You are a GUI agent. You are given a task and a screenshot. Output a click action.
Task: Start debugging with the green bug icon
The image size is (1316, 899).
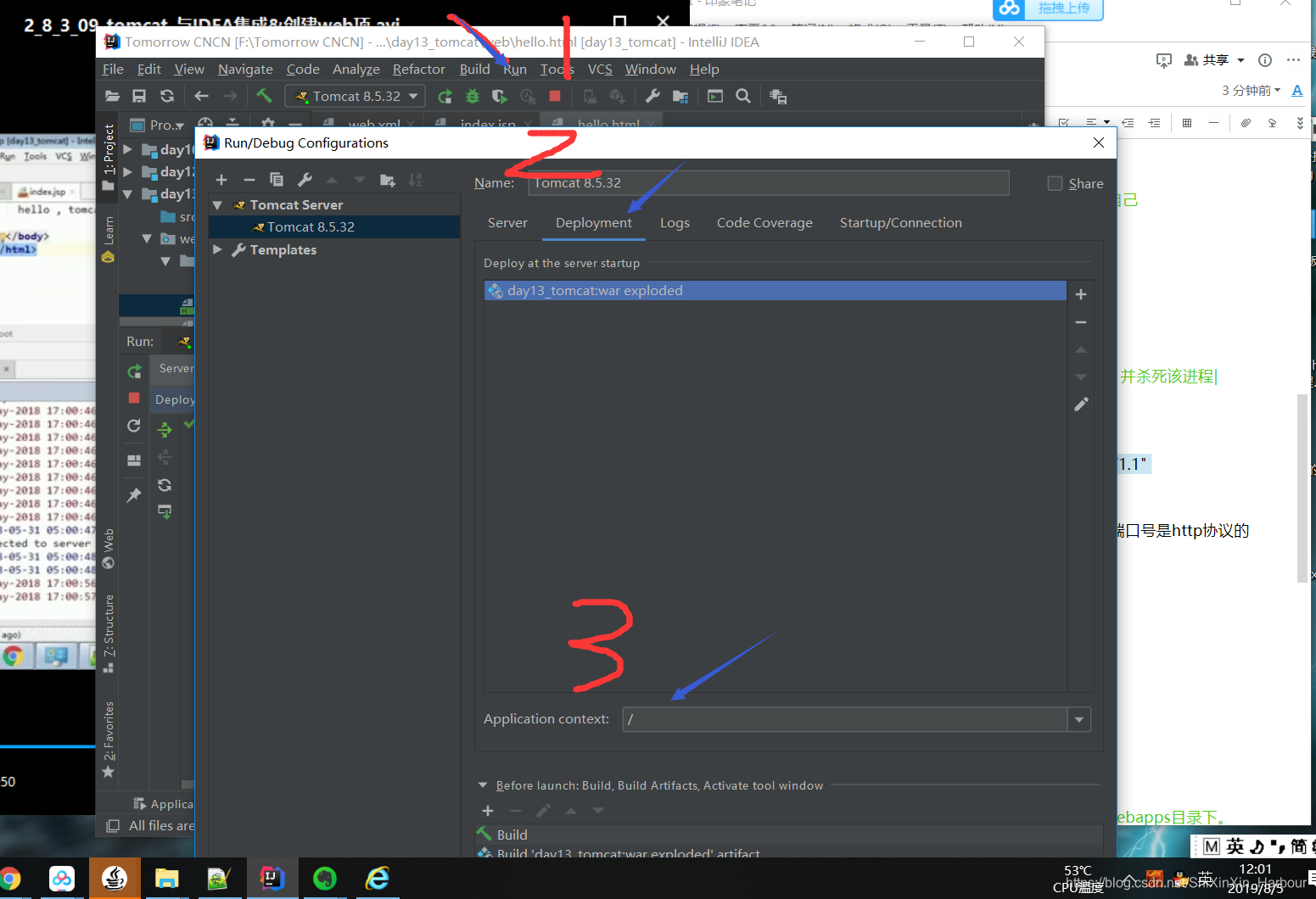click(473, 96)
